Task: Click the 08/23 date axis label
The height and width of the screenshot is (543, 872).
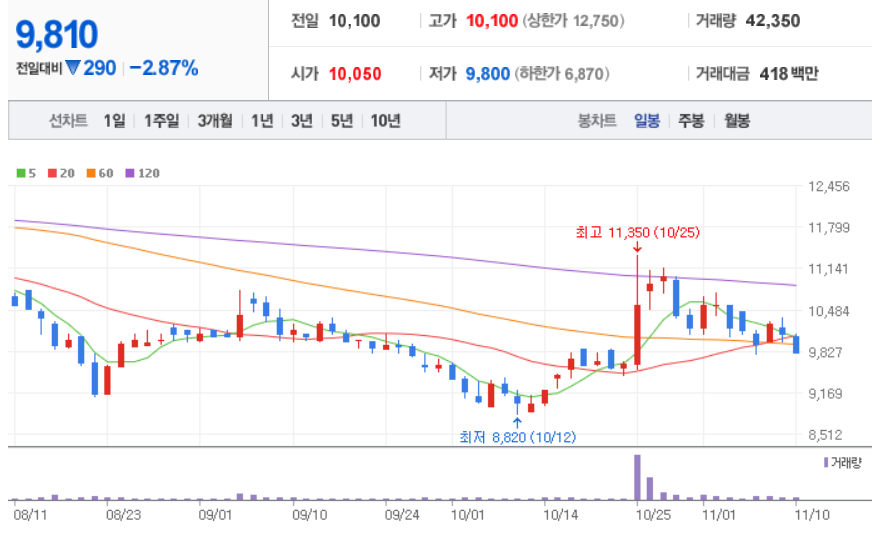Action: pos(123,515)
